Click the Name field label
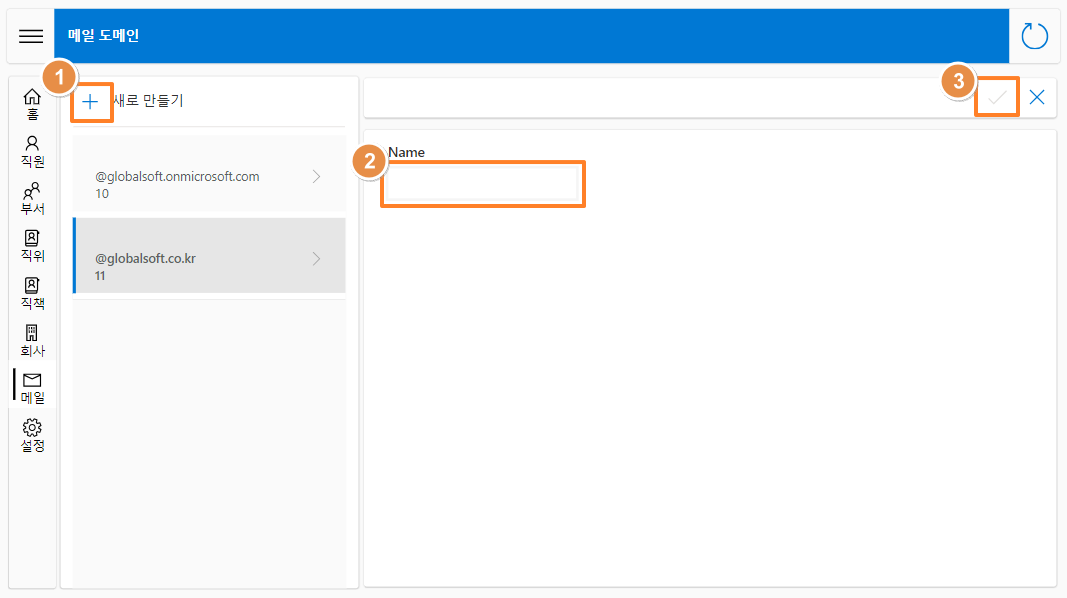This screenshot has width=1067, height=598. tap(406, 152)
